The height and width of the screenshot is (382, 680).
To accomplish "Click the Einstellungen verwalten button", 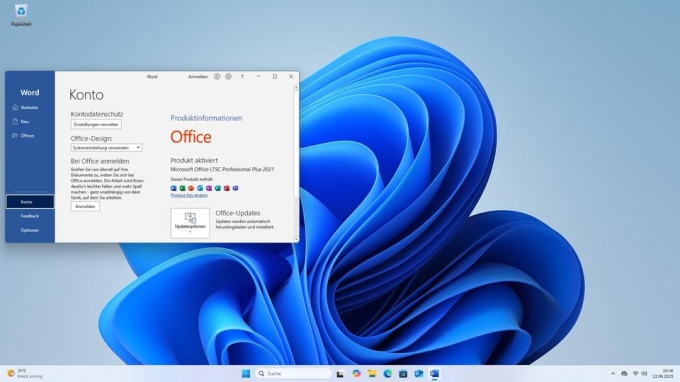I will click(96, 124).
